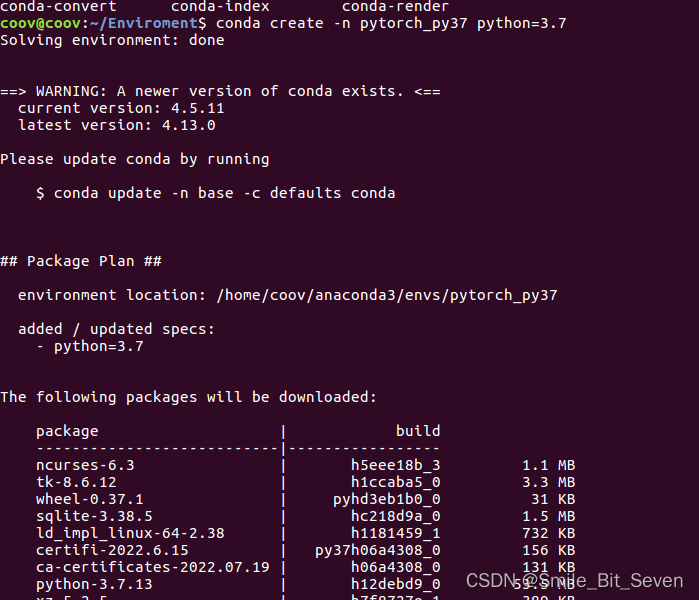The image size is (699, 600).
Task: Click the package name 'sqlite-3.38.5'
Action: point(94,516)
